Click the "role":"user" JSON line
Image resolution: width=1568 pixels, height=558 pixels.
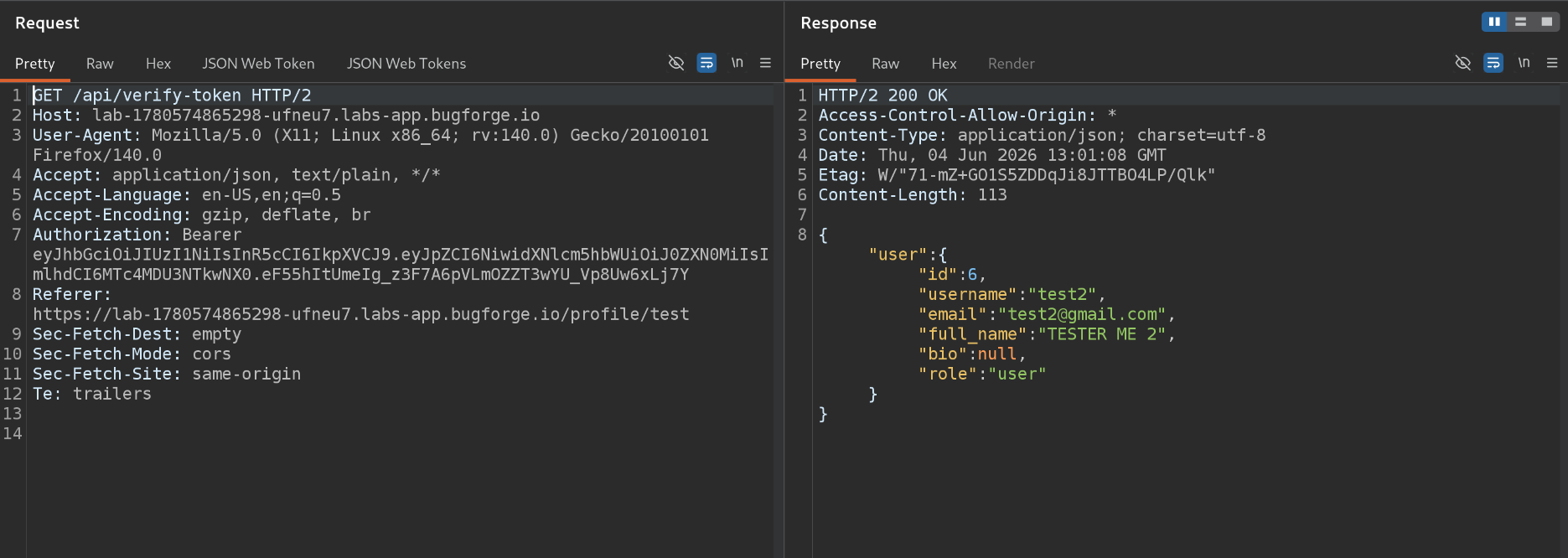click(x=982, y=375)
